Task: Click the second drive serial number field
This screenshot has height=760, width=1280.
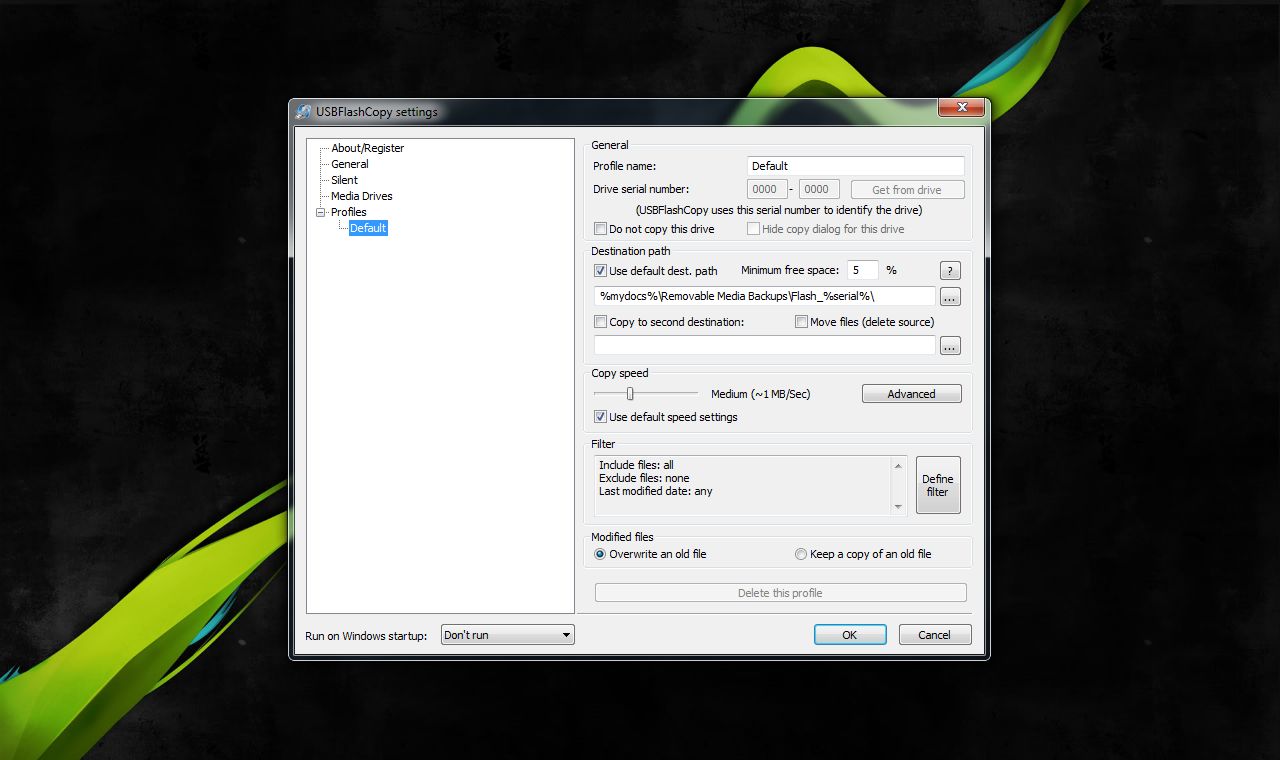Action: tap(819, 189)
